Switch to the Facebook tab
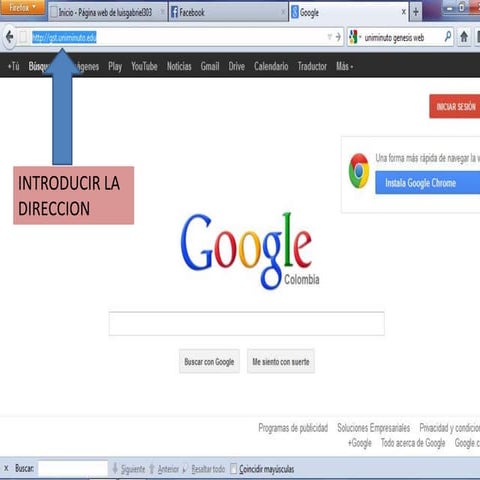This screenshot has width=480, height=480. pyautogui.click(x=228, y=12)
